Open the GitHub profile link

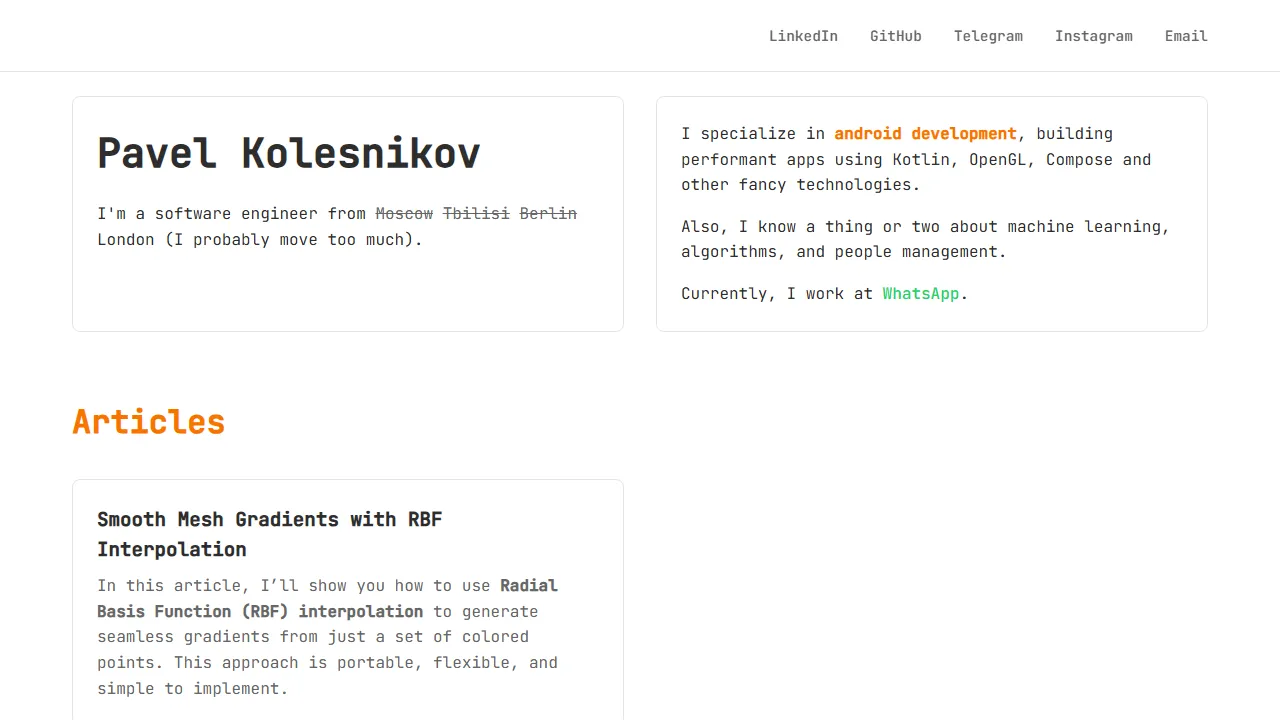(x=896, y=36)
